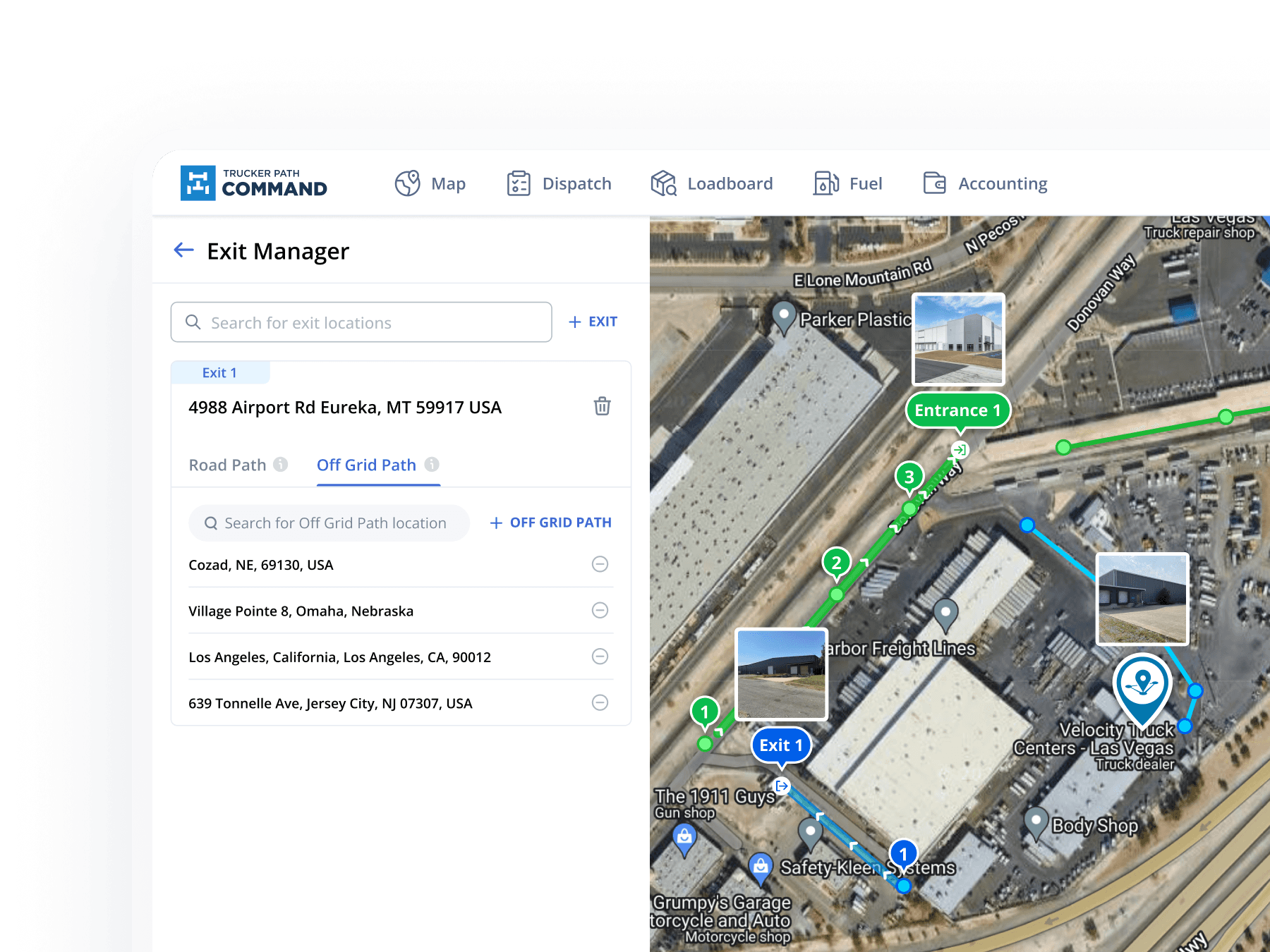This screenshot has height=952, width=1270.
Task: Click the Parker Plastics map pin
Action: pos(784,317)
